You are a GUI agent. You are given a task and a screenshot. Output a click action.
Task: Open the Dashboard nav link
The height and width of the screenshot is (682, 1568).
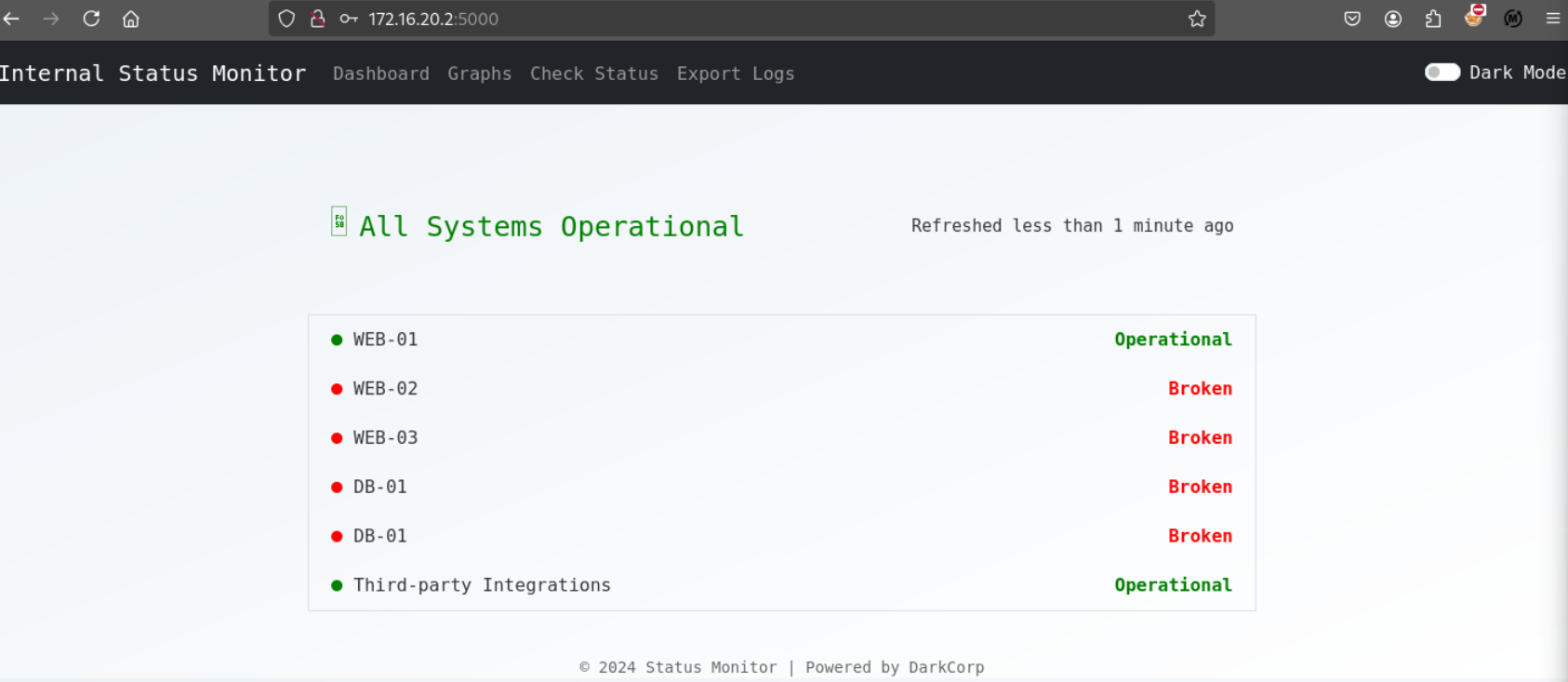[x=381, y=74]
